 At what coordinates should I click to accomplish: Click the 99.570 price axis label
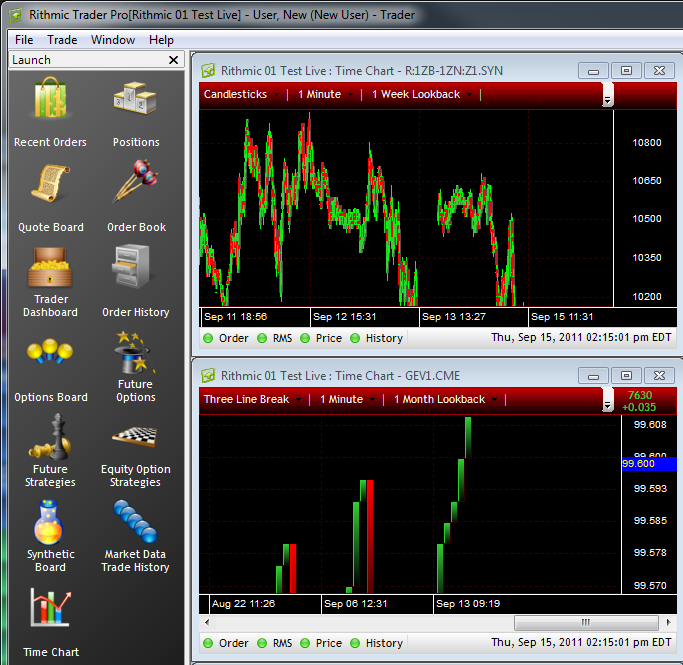(650, 586)
